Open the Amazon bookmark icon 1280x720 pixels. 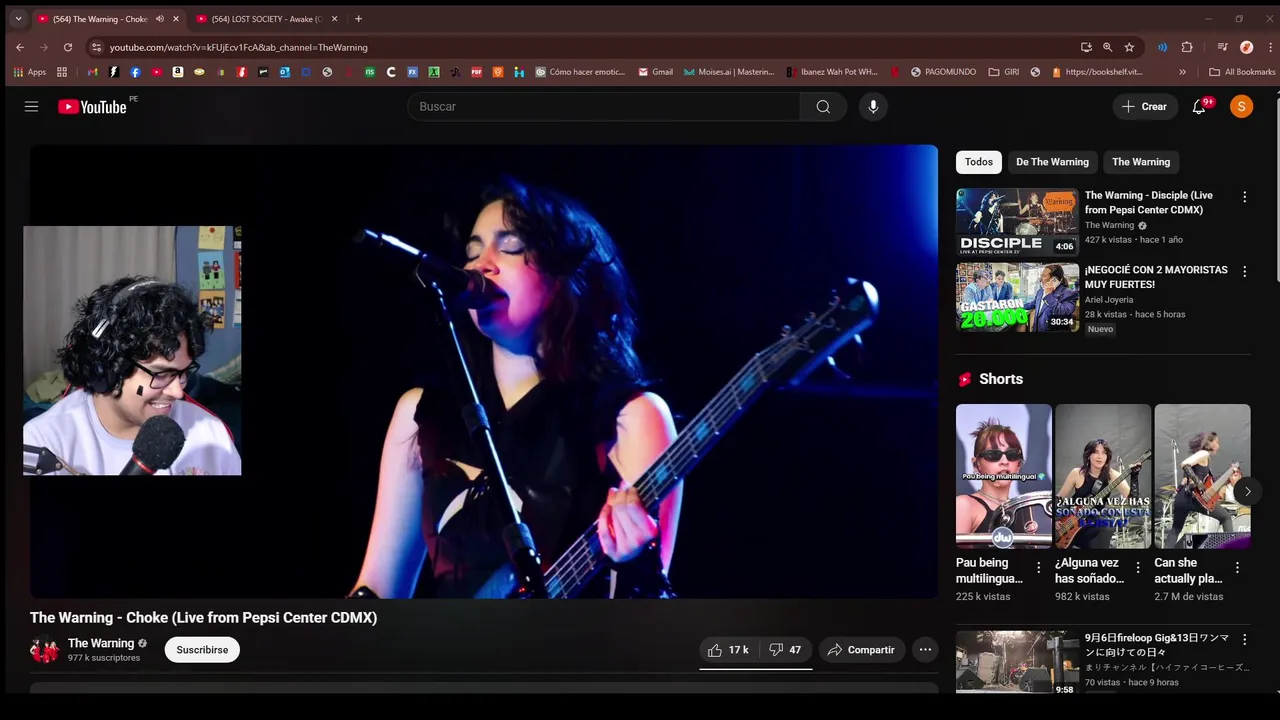coord(178,72)
